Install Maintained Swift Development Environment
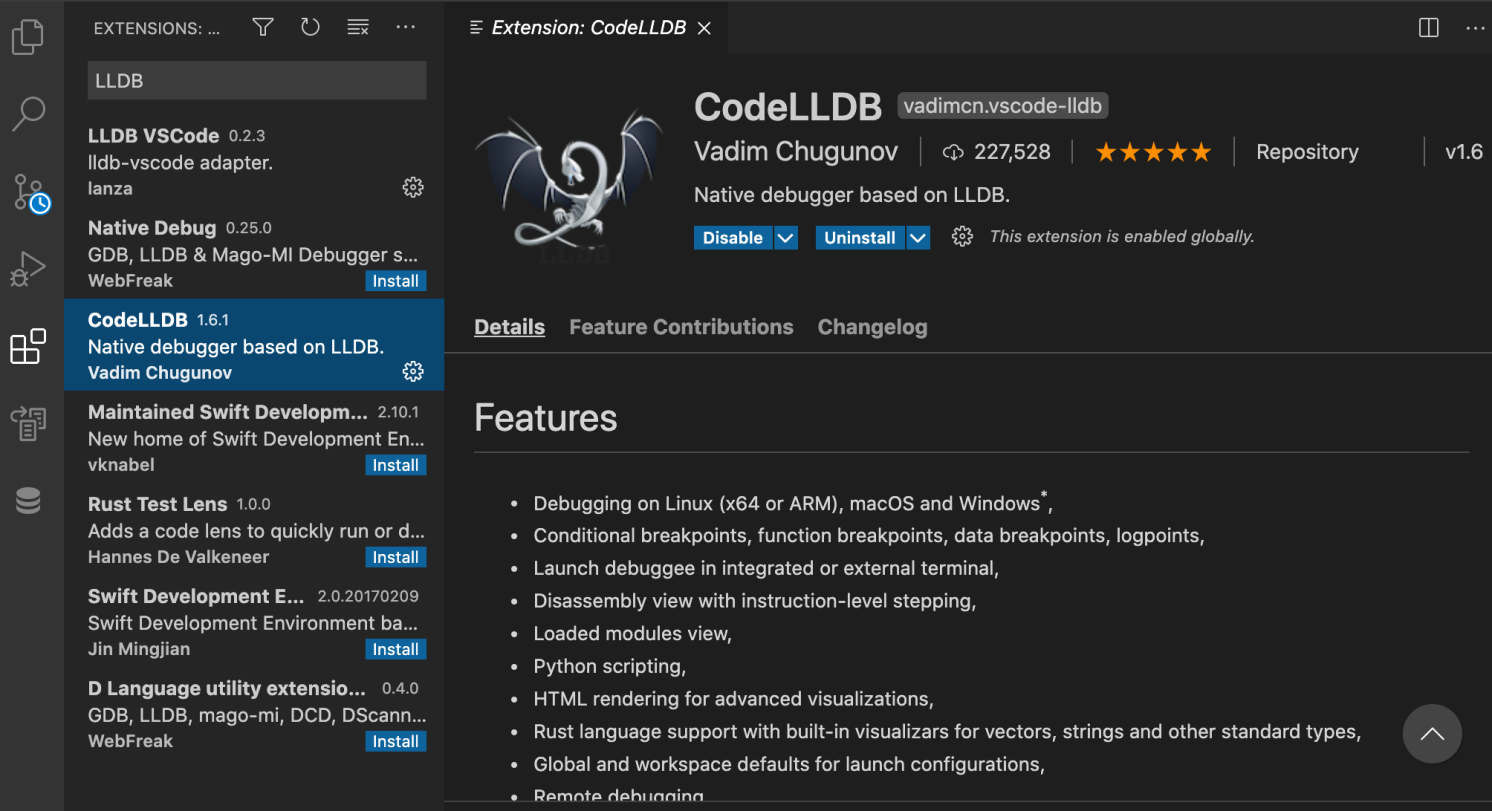 tap(396, 465)
